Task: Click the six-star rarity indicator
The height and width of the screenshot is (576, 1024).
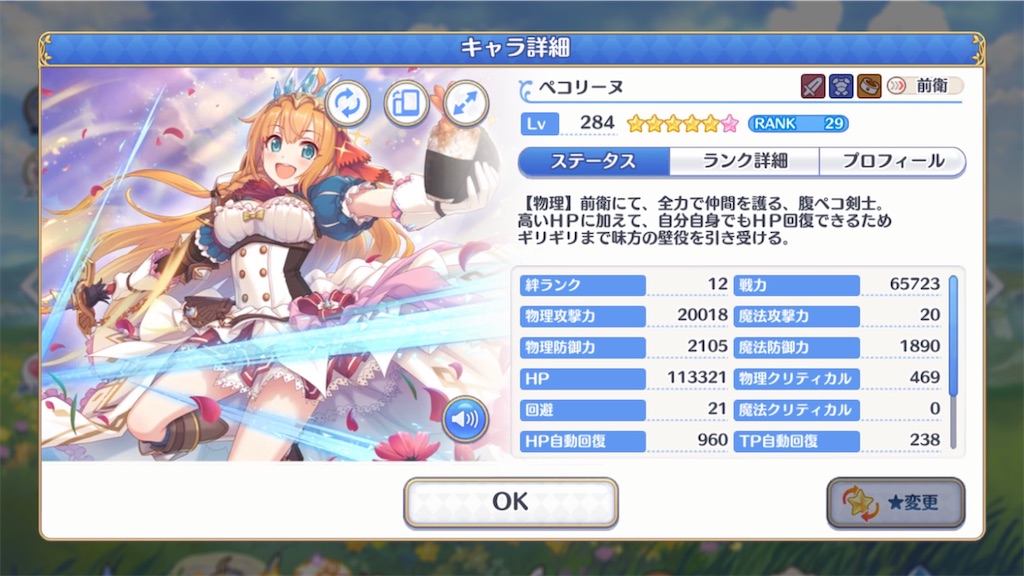Action: click(x=682, y=123)
